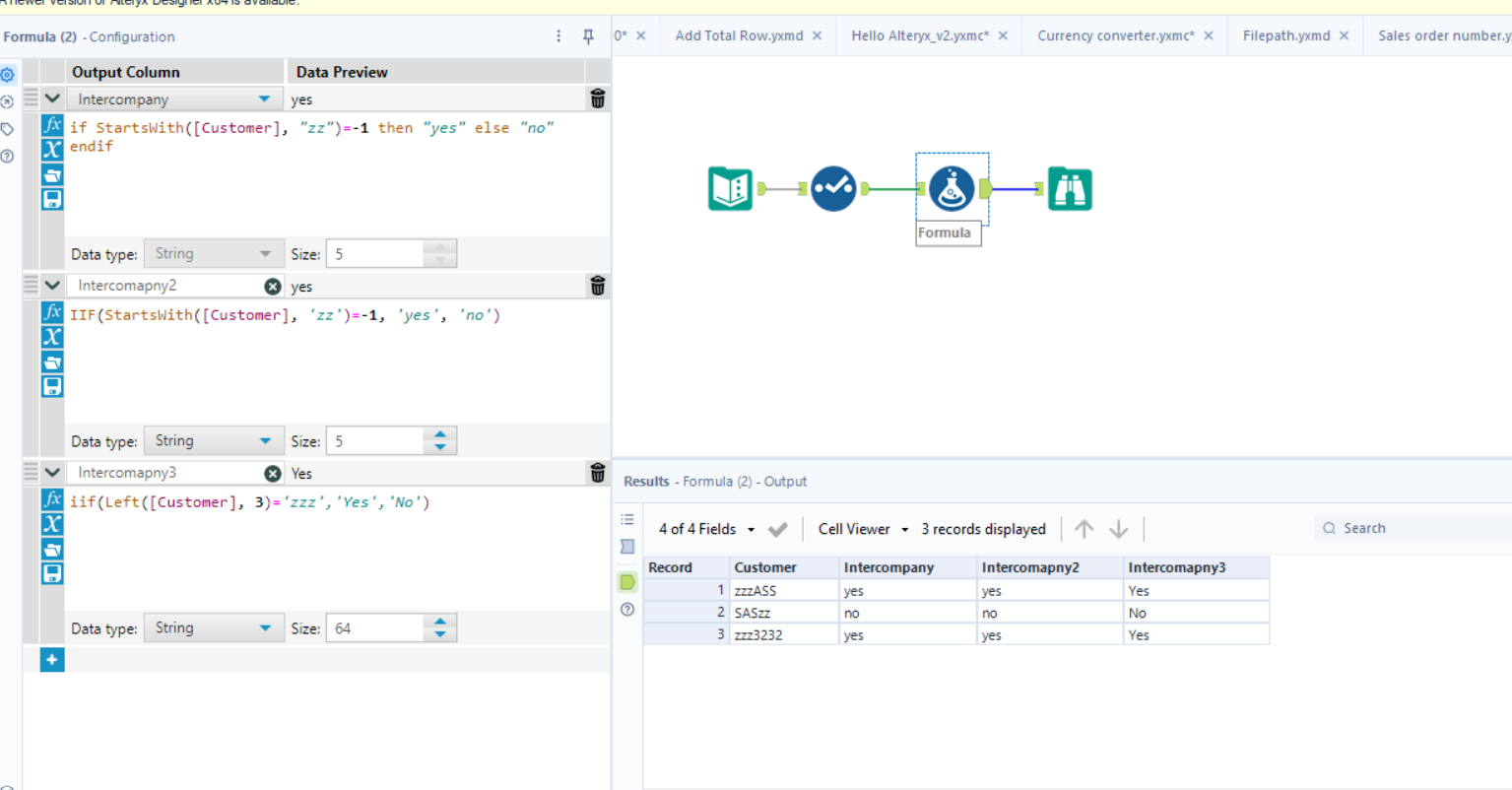Switch to Currency converter.yxmc tab
The height and width of the screenshot is (790, 1512).
click(x=1115, y=35)
